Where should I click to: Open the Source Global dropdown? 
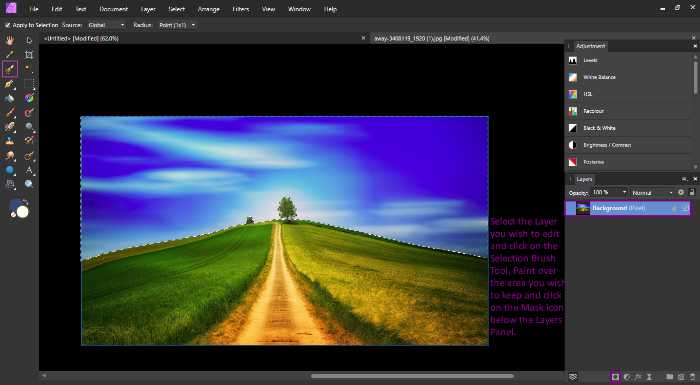point(106,25)
